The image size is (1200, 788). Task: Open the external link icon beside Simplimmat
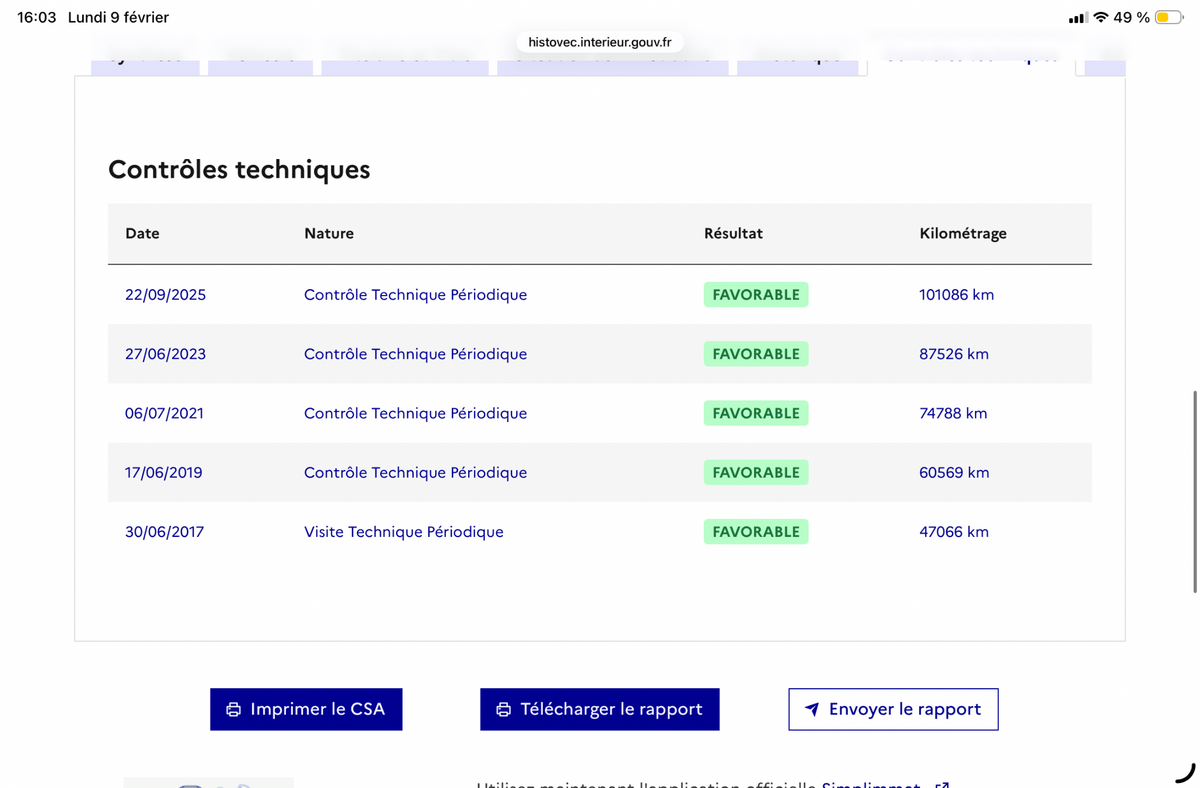click(x=941, y=786)
